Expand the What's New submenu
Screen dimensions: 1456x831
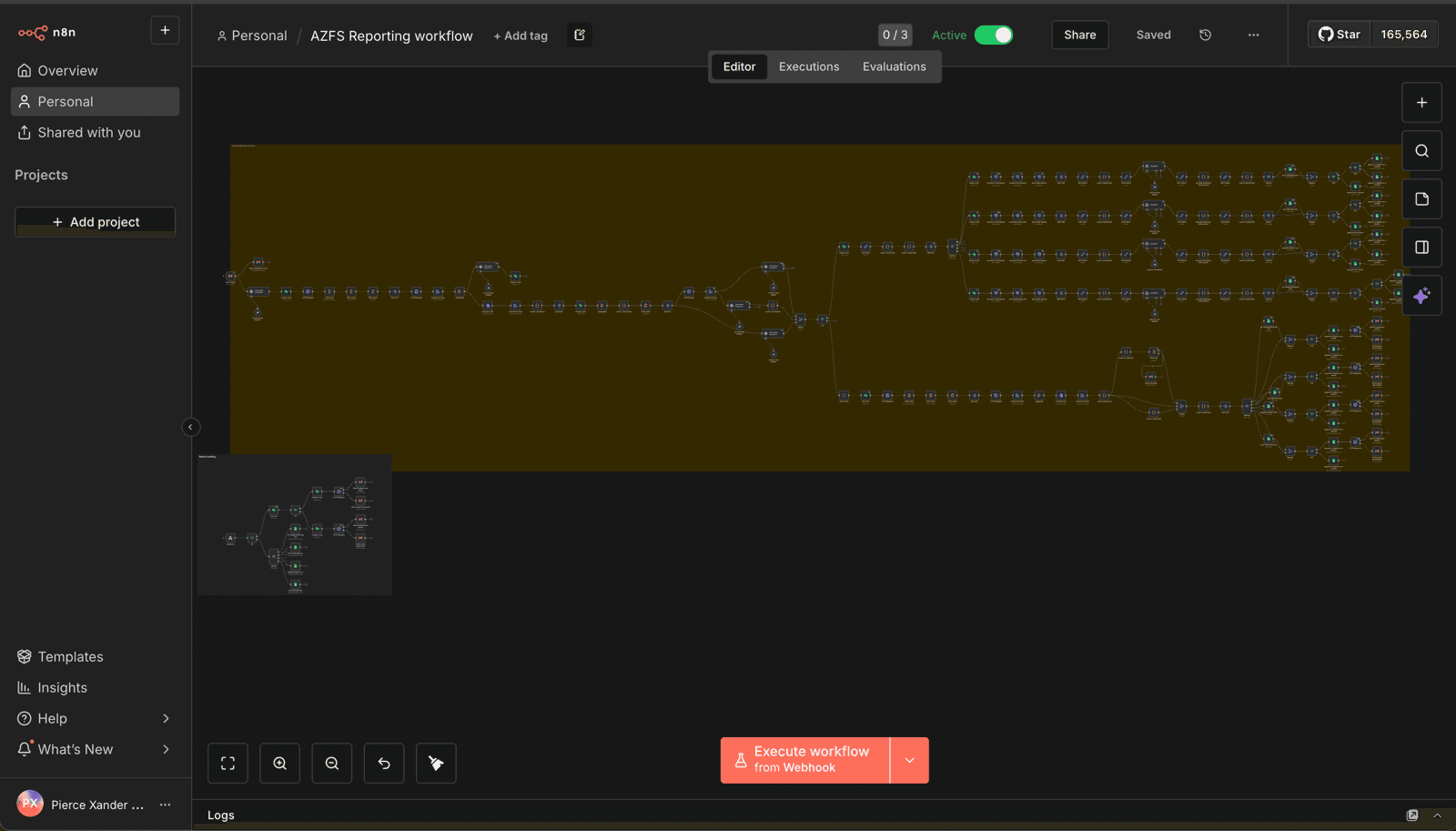pos(95,749)
